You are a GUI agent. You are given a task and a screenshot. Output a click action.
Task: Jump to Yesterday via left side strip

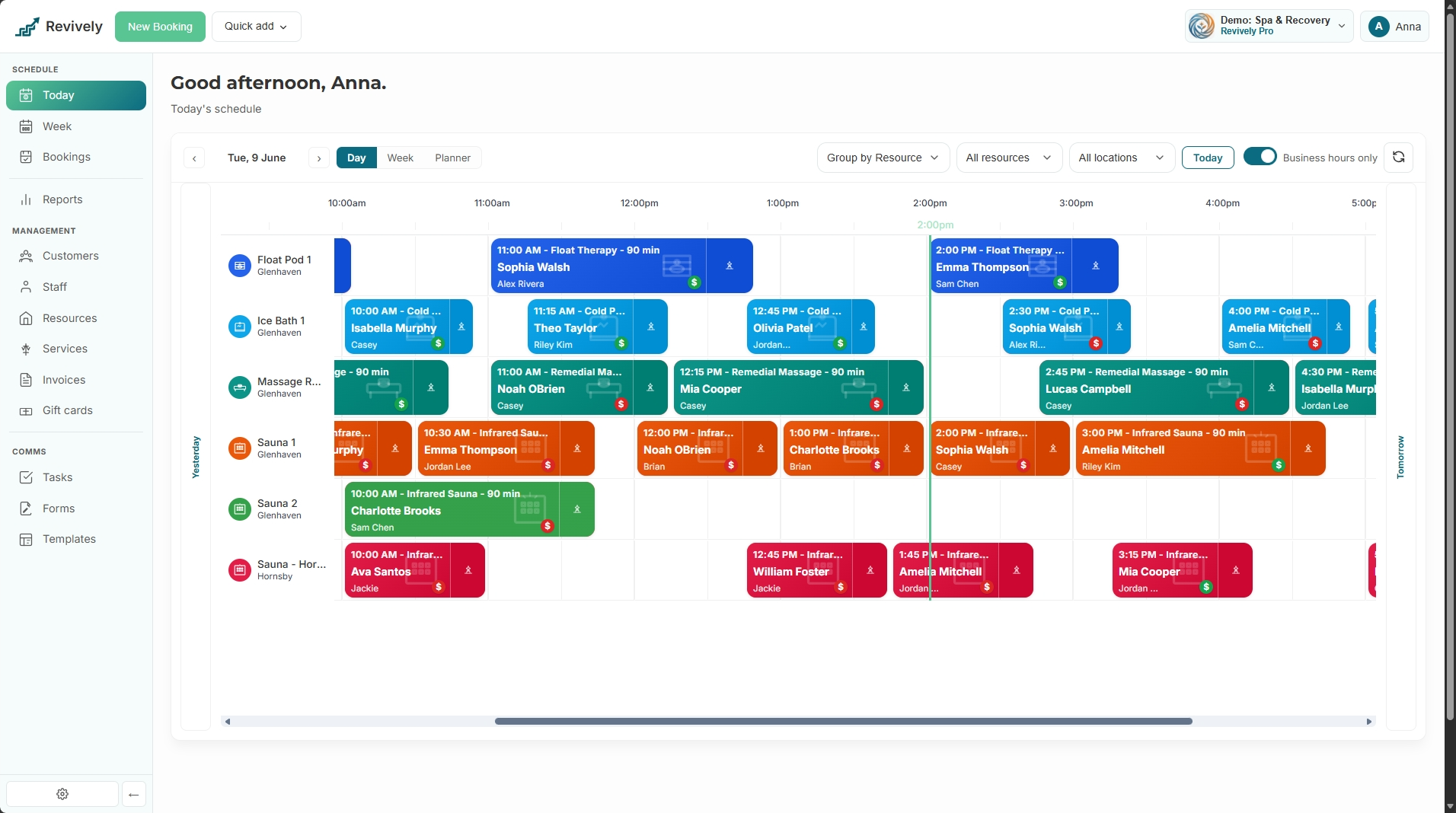(x=196, y=457)
